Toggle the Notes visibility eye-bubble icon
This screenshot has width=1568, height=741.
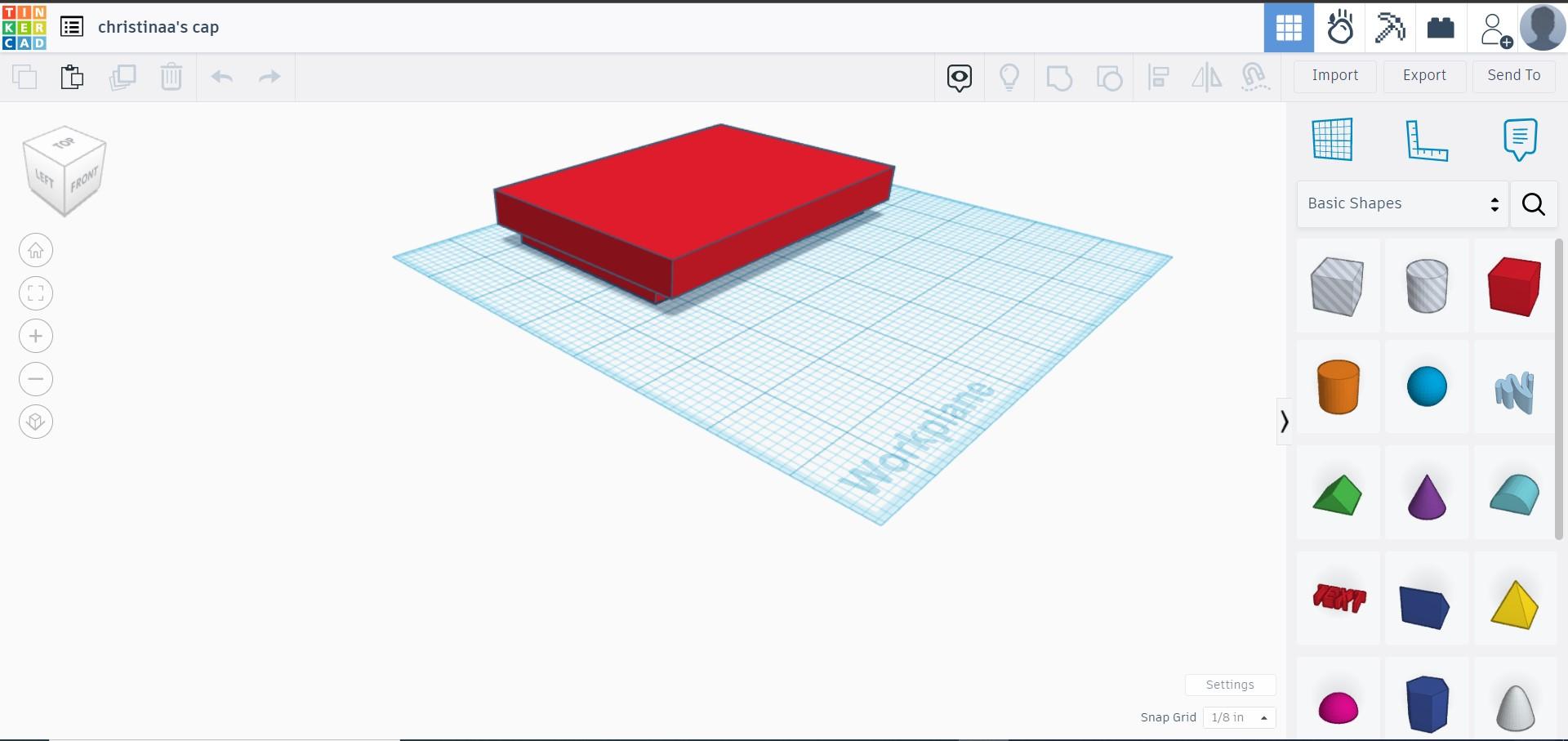click(x=960, y=78)
